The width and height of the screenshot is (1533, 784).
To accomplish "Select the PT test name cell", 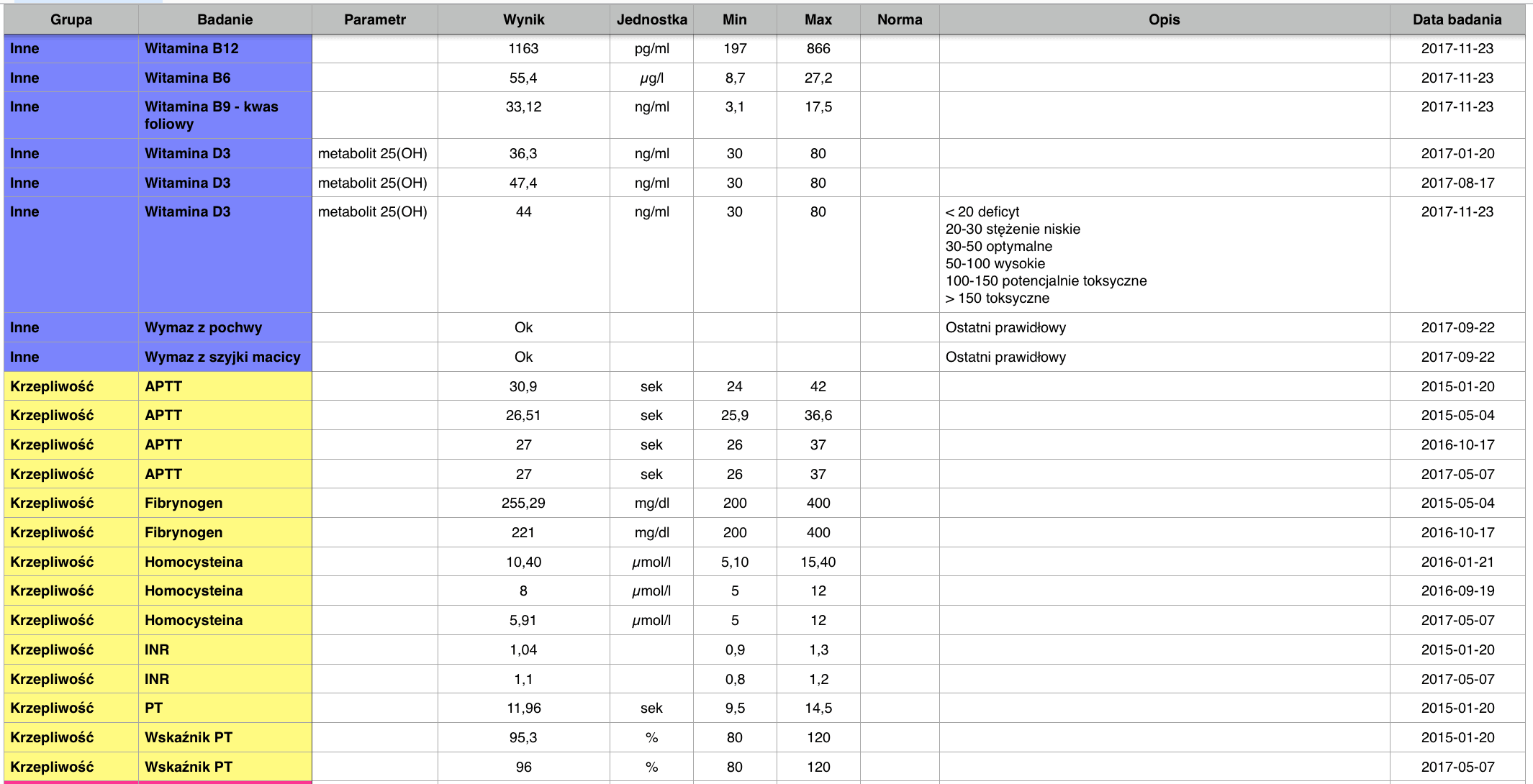I will 225,708.
